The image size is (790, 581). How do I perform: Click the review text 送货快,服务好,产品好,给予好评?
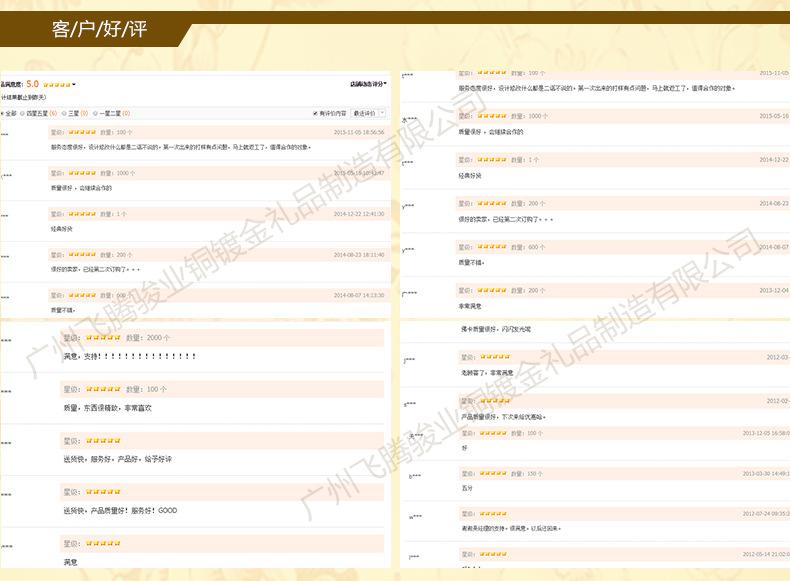[x=117, y=459]
